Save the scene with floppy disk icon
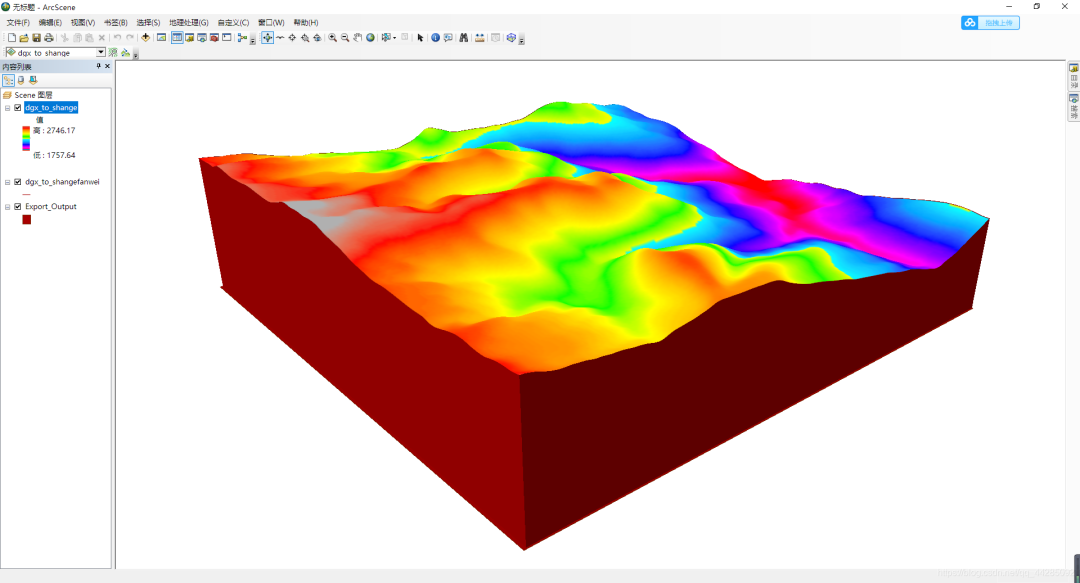Viewport: 1080px width, 583px height. 37,38
